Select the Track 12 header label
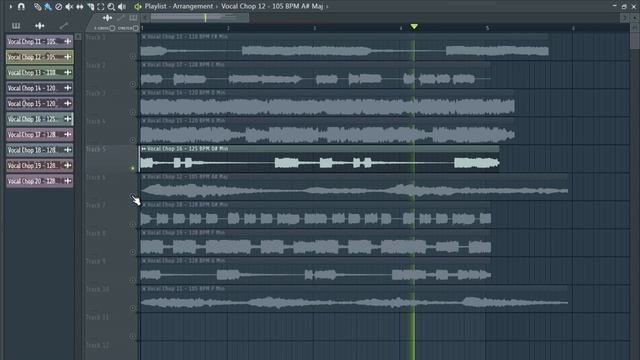This screenshot has width=640, height=360. pyautogui.click(x=97, y=345)
